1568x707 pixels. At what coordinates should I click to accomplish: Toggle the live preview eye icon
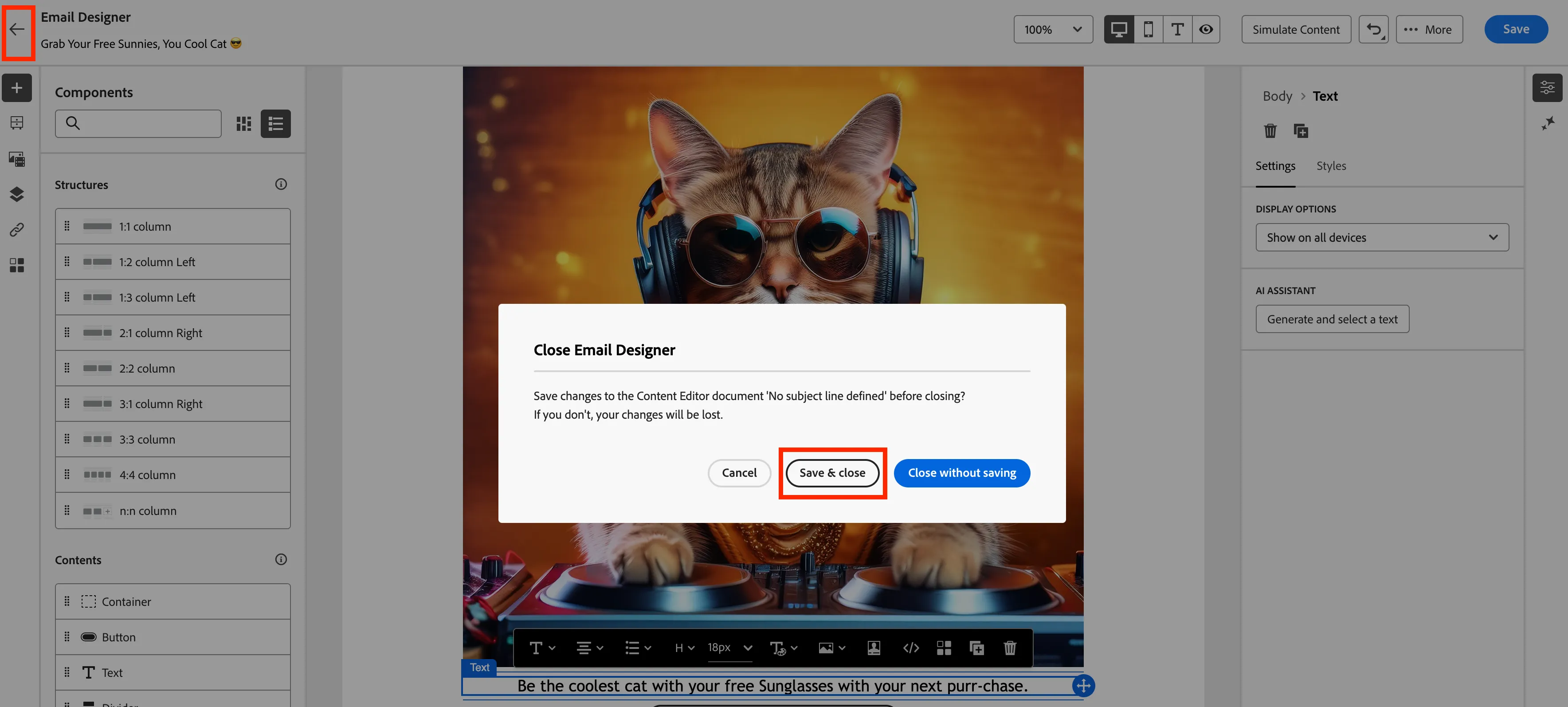pos(1206,29)
